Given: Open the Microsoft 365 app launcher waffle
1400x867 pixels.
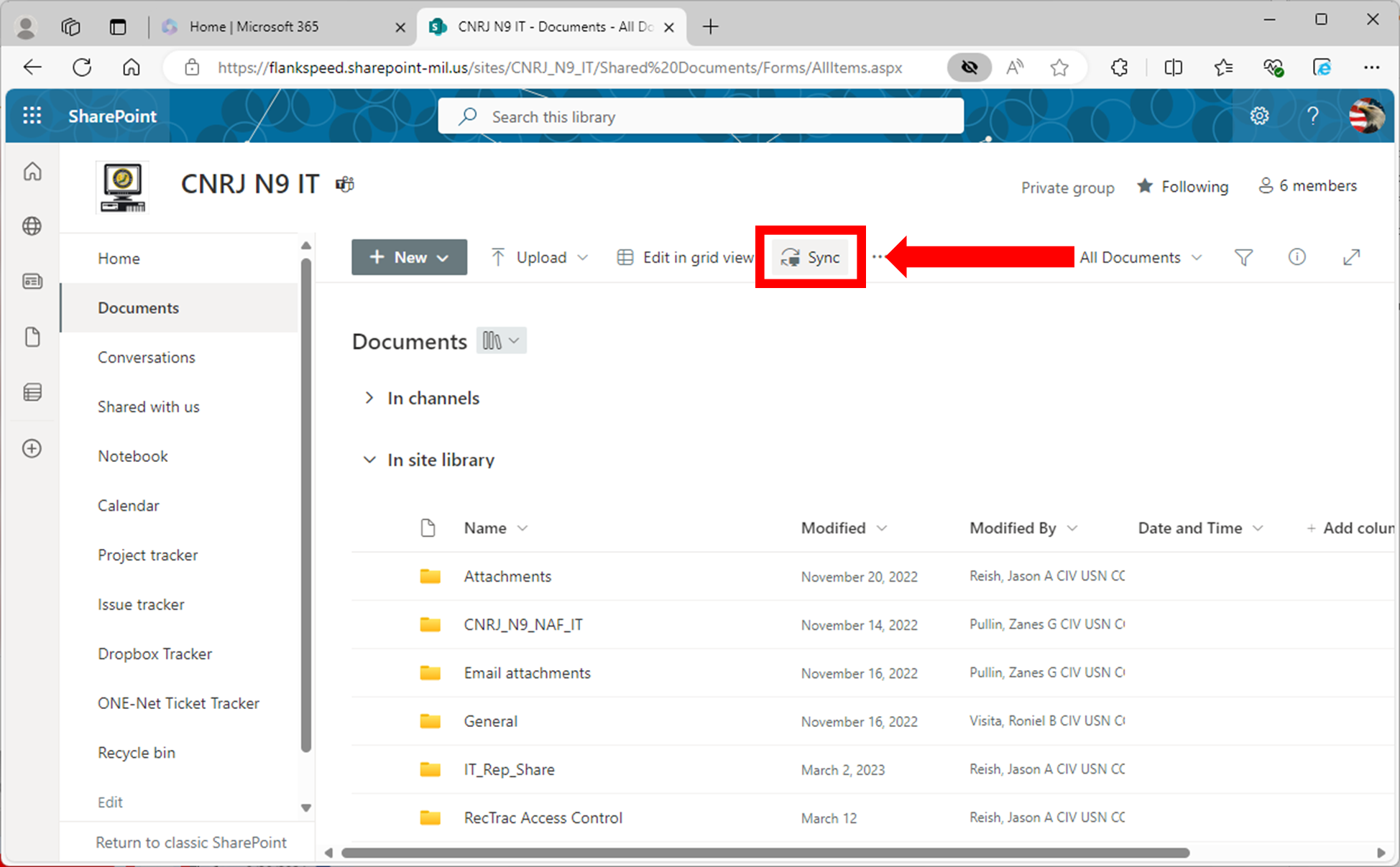Looking at the screenshot, I should tap(32, 115).
